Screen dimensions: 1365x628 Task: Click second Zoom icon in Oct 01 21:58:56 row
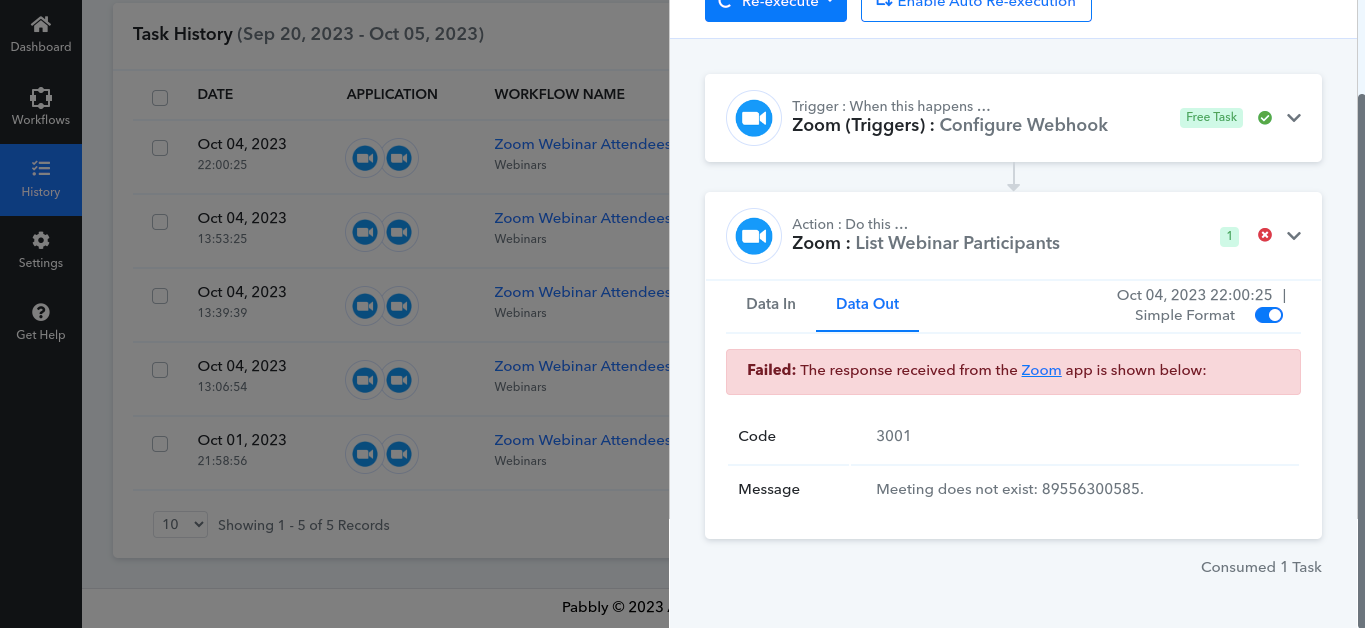tap(399, 454)
